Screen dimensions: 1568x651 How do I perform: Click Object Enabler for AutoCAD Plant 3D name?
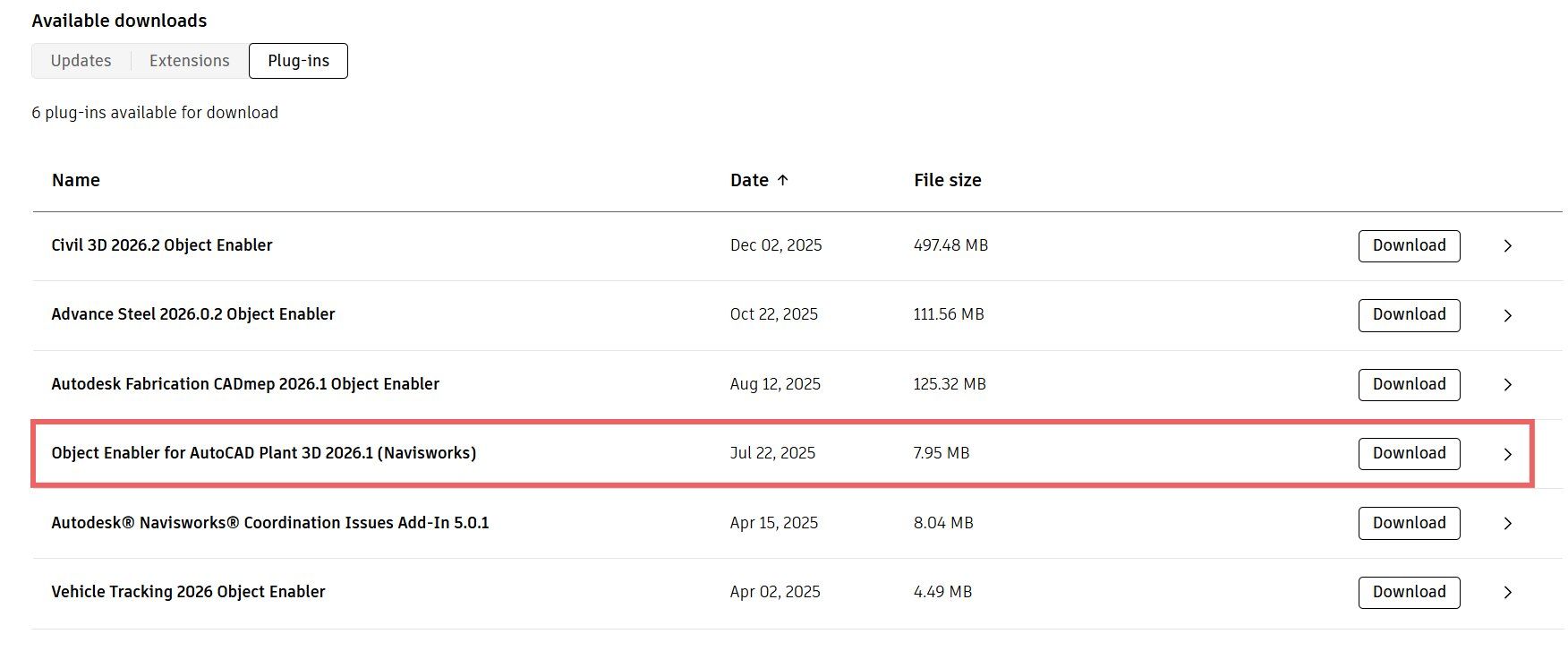264,453
